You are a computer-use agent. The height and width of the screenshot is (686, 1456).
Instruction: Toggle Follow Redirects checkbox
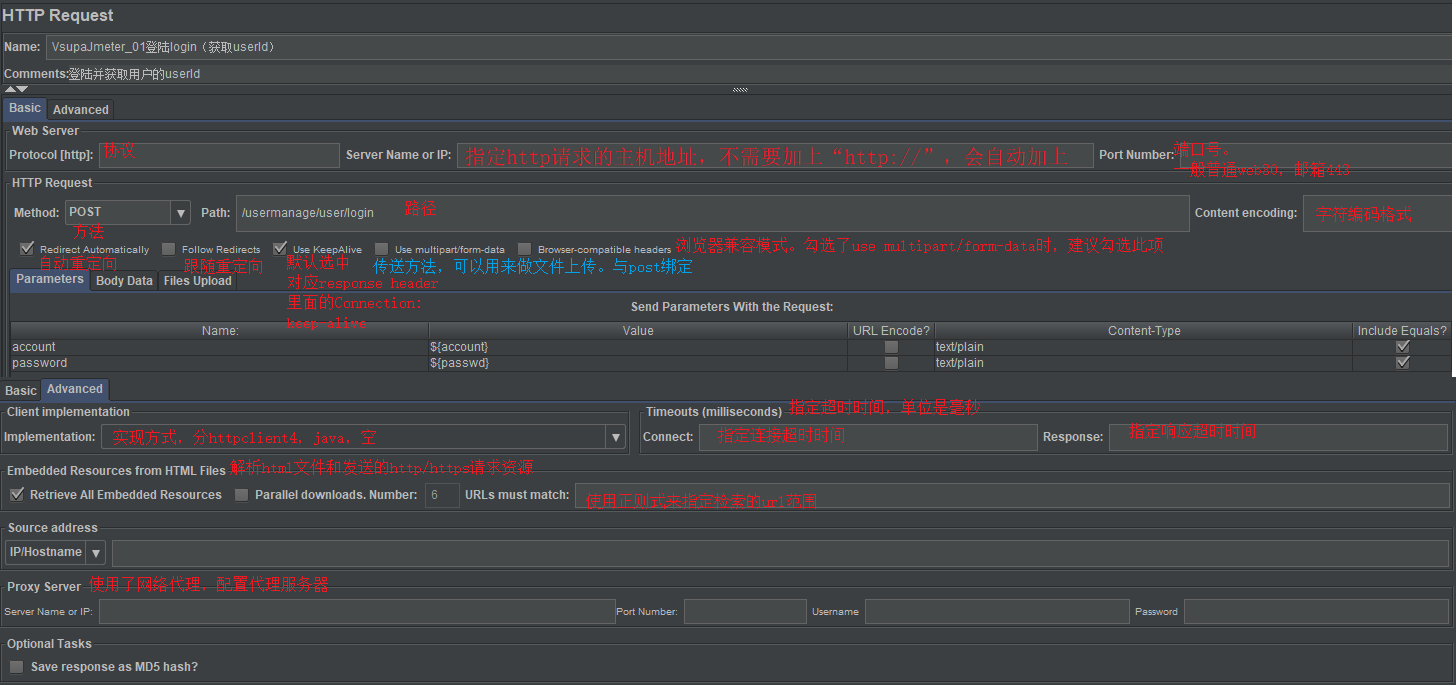pyautogui.click(x=168, y=249)
